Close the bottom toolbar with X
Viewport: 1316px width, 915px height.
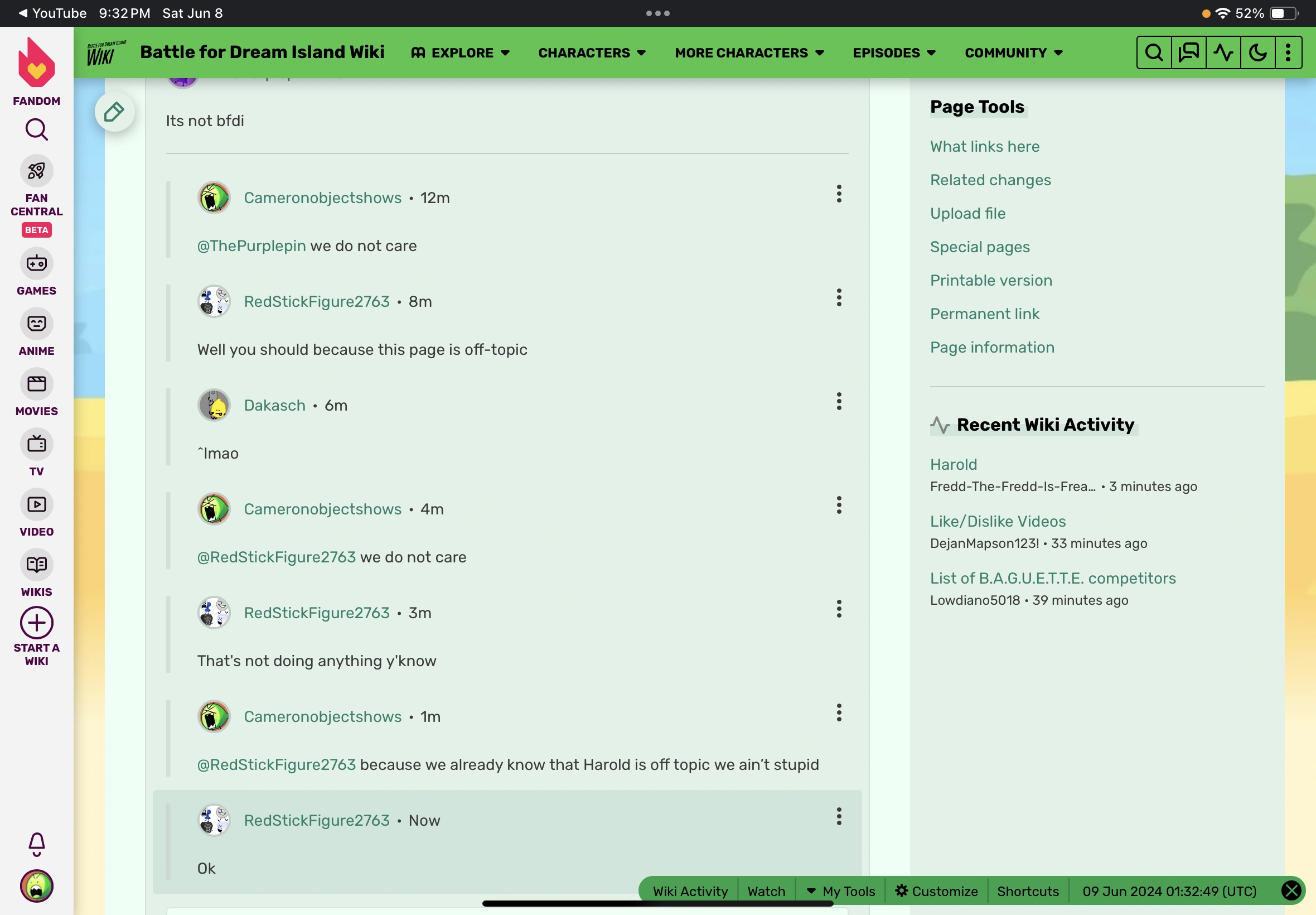click(1291, 890)
